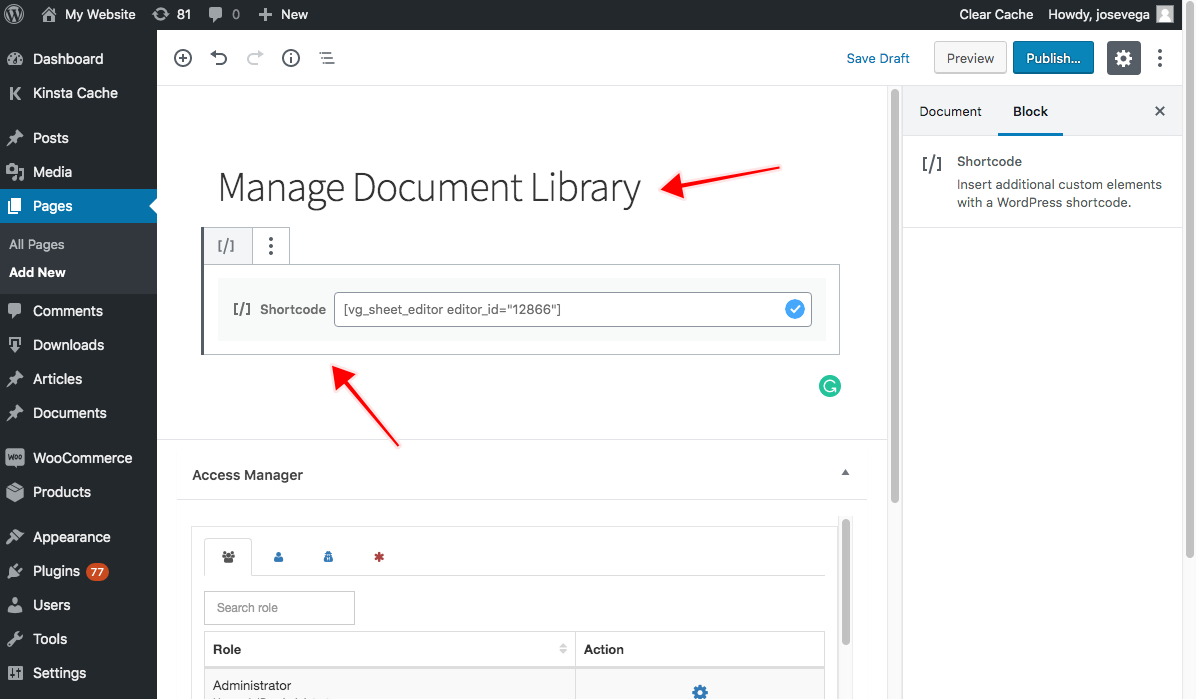Open the editor settings gear icon
This screenshot has width=1196, height=699.
click(1123, 58)
